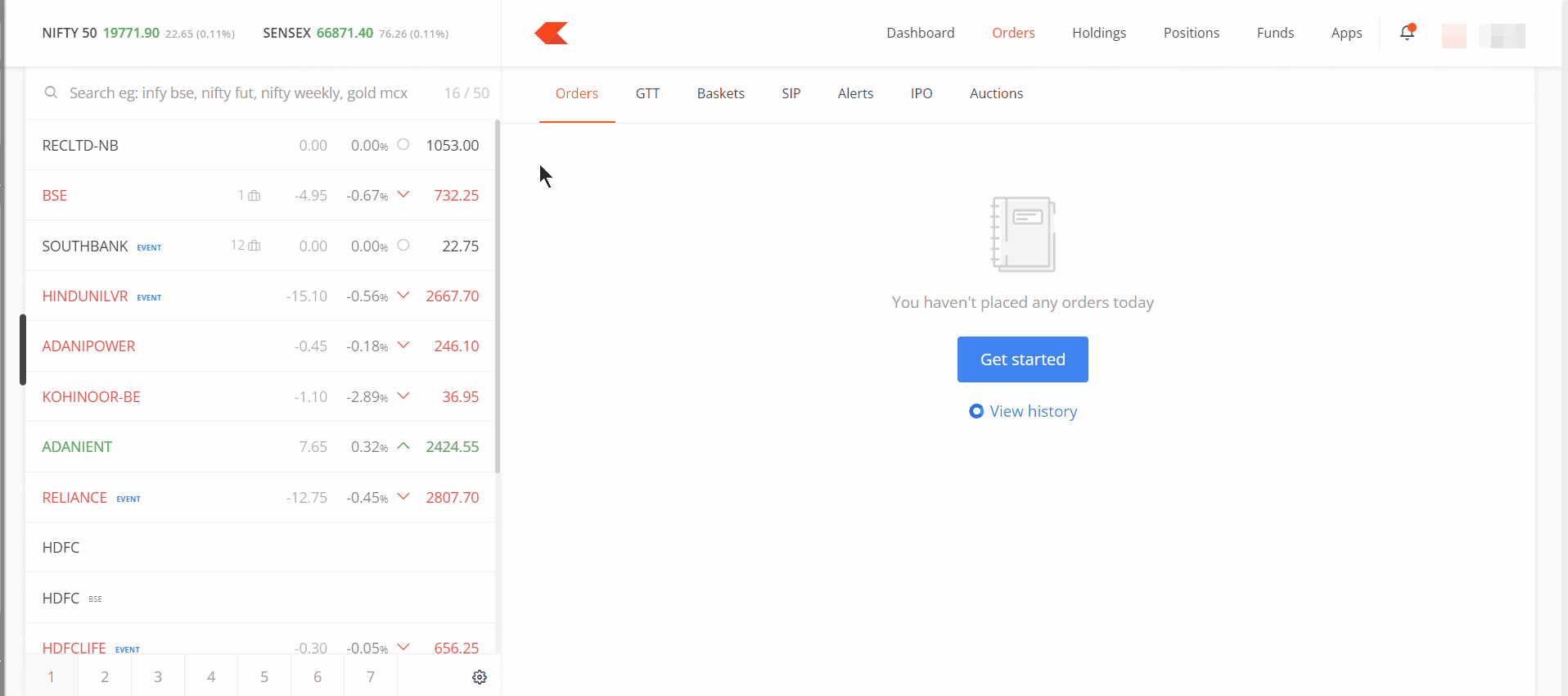This screenshot has height=696, width=1568.
Task: Switch to watchlist 2
Action: tap(105, 676)
